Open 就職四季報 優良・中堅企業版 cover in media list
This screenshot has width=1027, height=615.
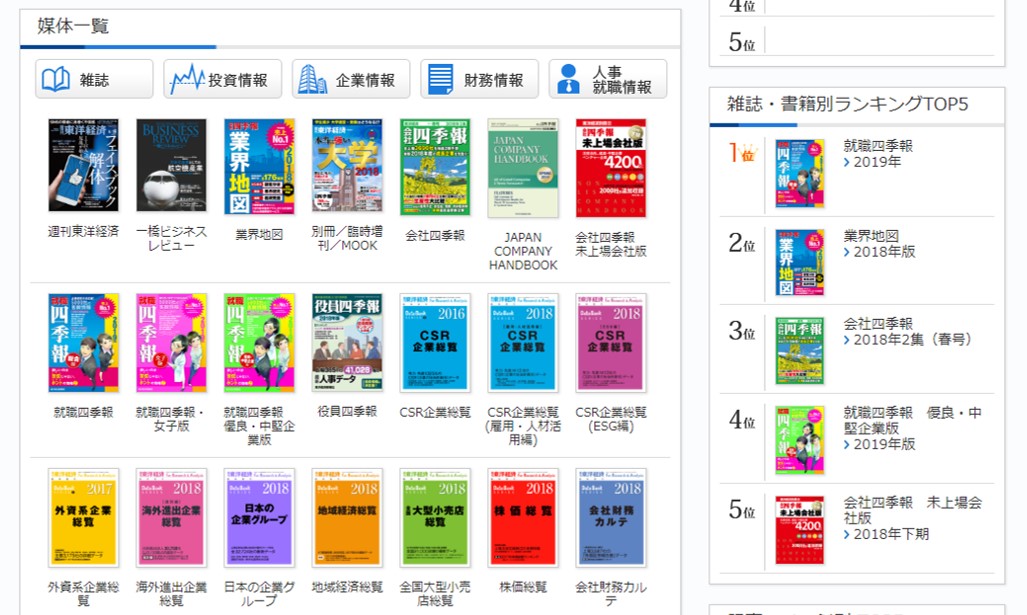(x=259, y=343)
